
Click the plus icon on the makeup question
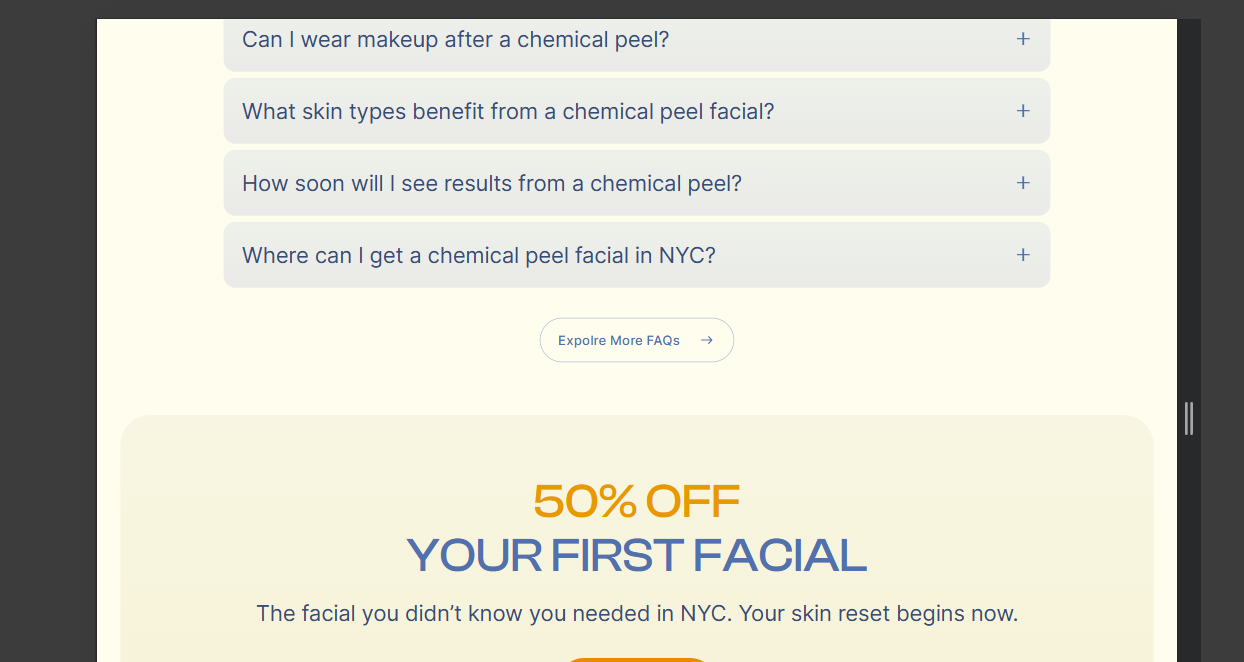click(1022, 39)
